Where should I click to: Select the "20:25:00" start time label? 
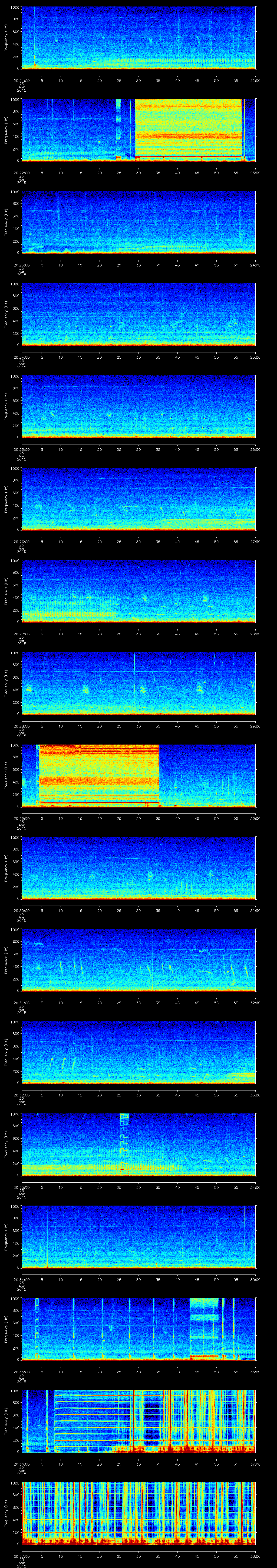pos(21,449)
